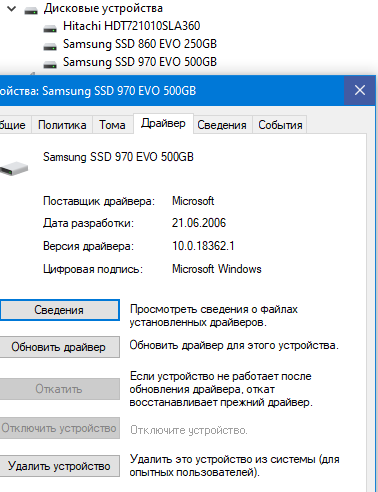Select the Дисковые устройства category label

(x=103, y=8)
